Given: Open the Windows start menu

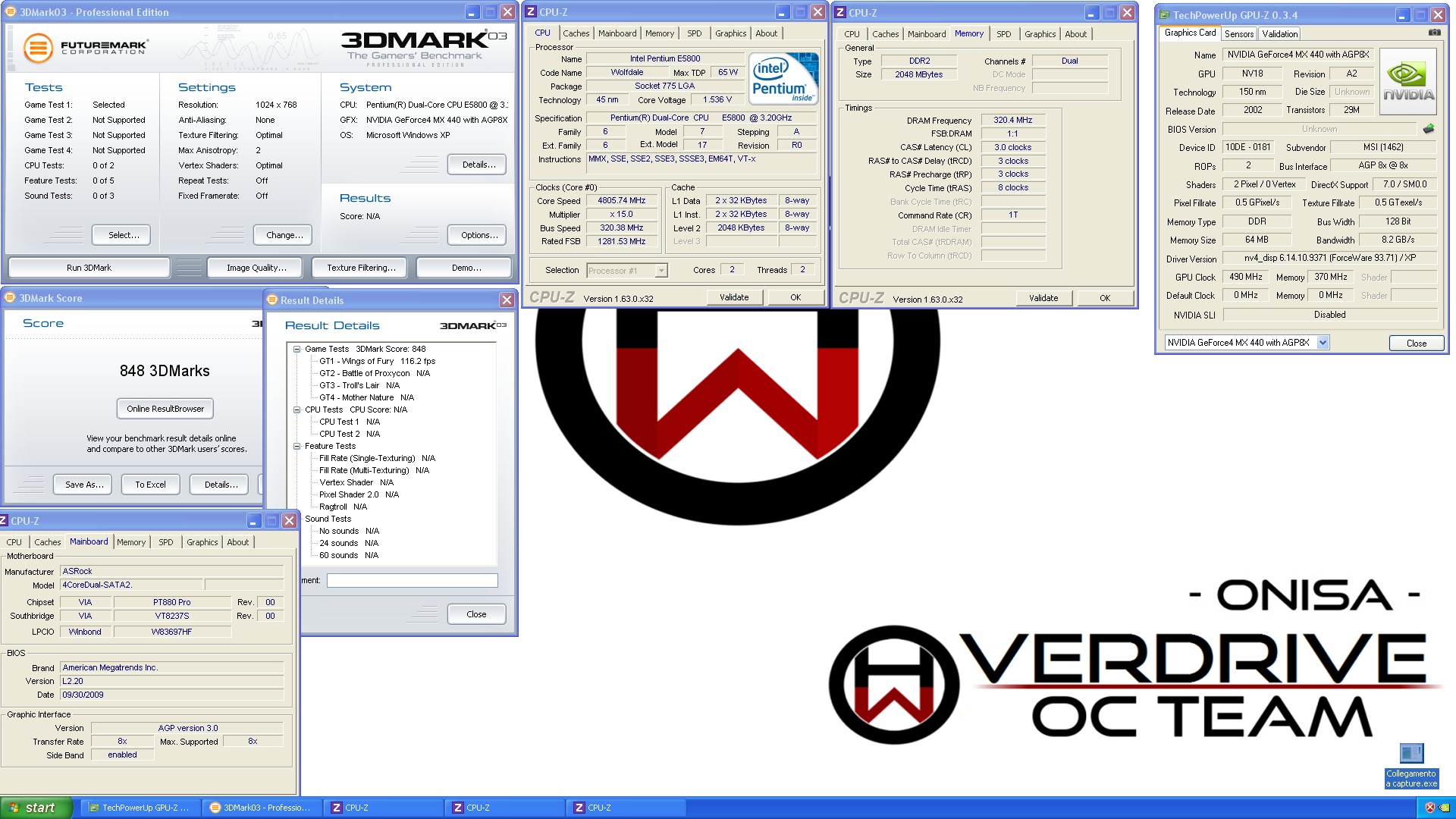Looking at the screenshot, I should point(36,808).
